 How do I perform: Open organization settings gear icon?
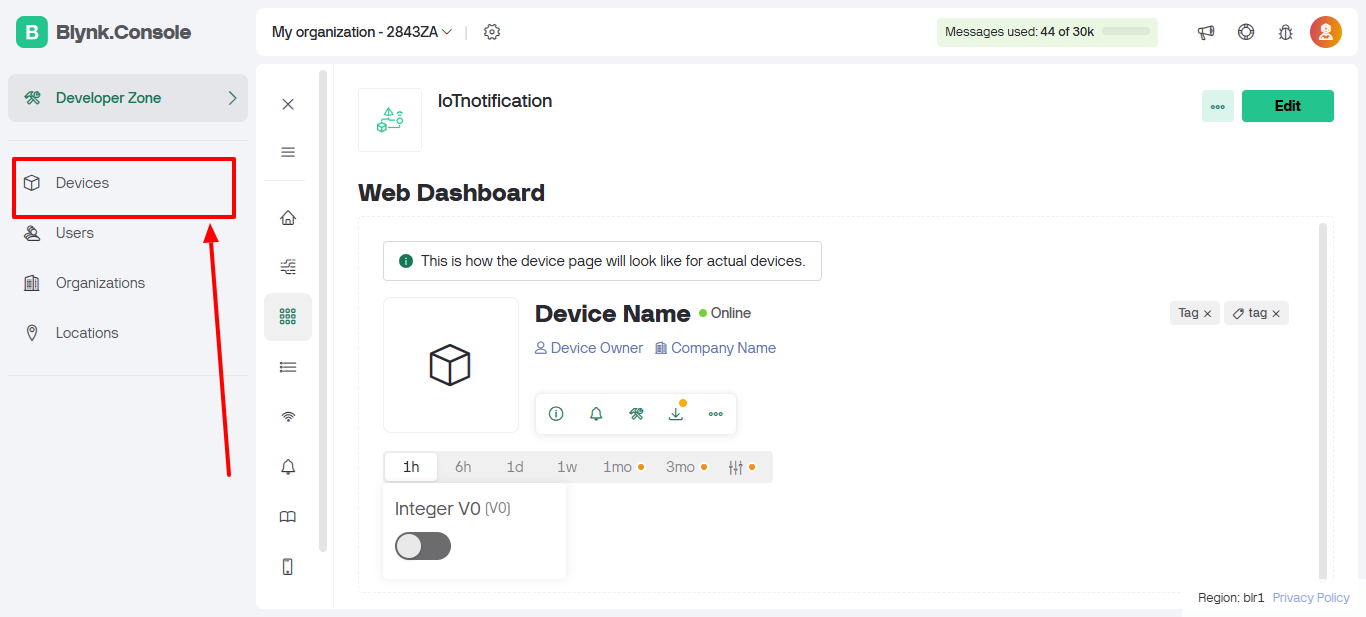coord(492,32)
